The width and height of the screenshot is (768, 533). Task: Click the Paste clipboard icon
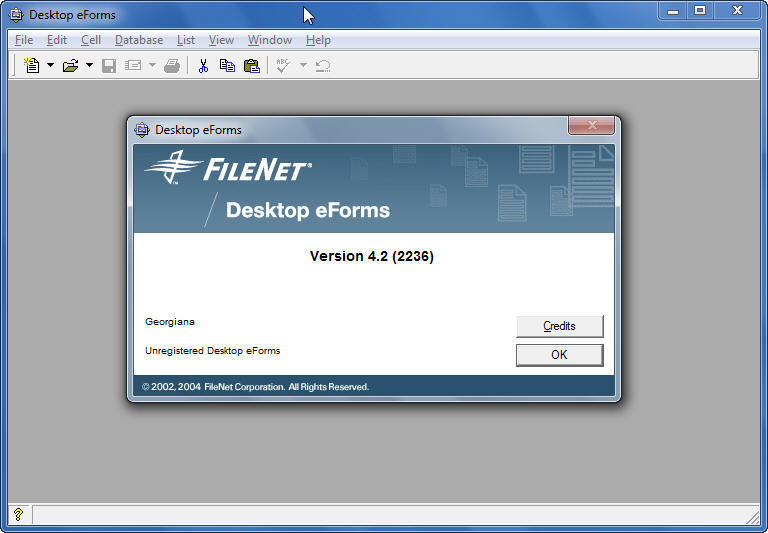[x=252, y=65]
